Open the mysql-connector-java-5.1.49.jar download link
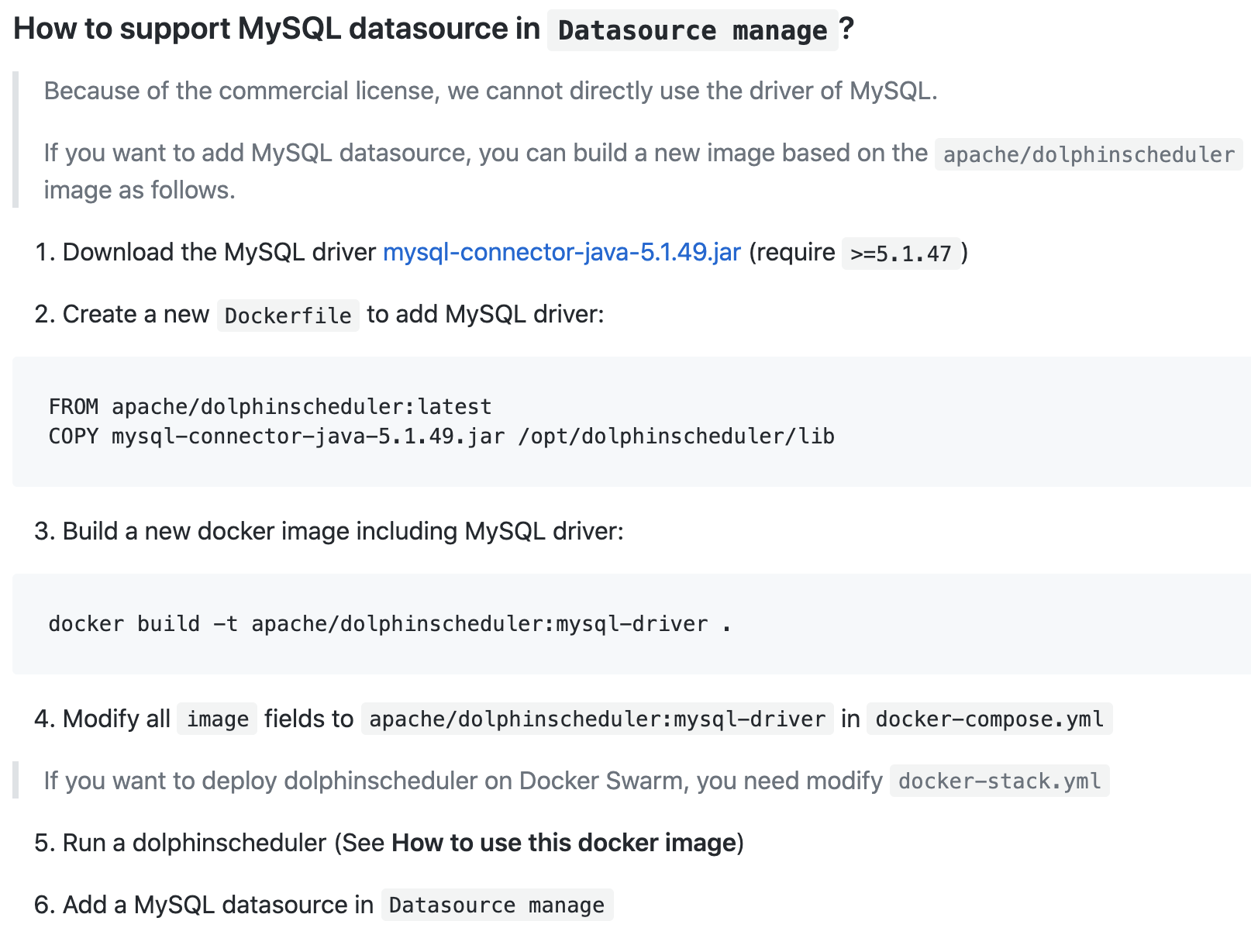 click(x=561, y=253)
